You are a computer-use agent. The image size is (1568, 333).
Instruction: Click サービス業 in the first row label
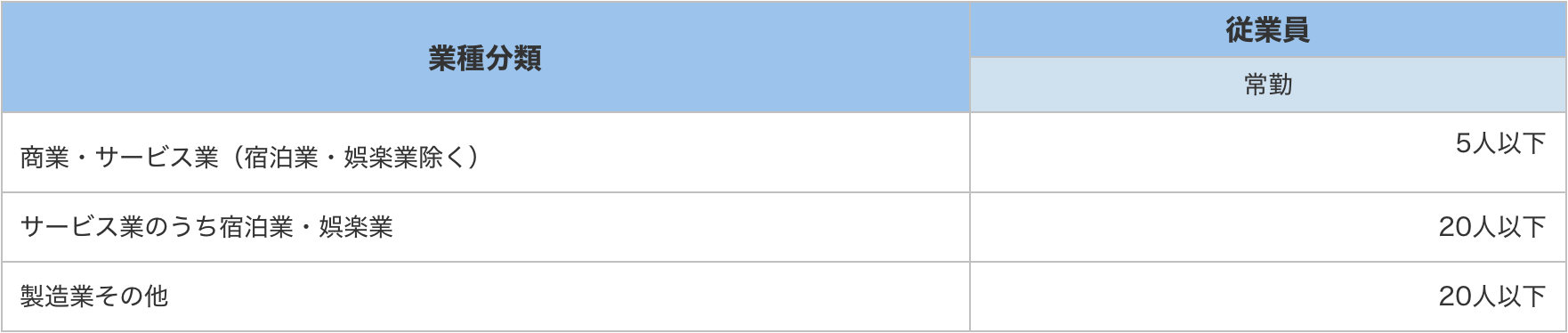click(157, 158)
